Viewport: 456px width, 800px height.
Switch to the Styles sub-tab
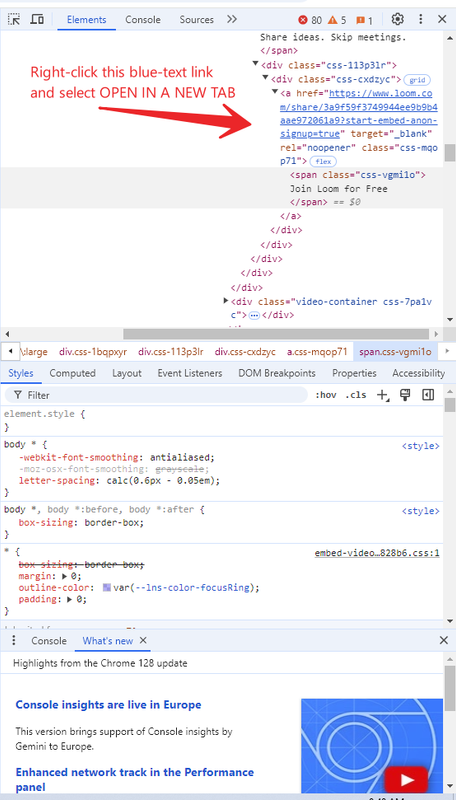[20, 373]
